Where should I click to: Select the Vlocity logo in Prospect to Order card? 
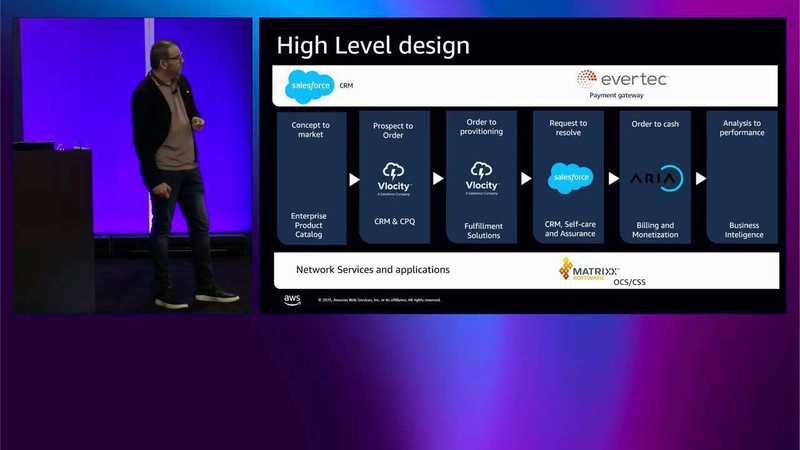point(394,177)
